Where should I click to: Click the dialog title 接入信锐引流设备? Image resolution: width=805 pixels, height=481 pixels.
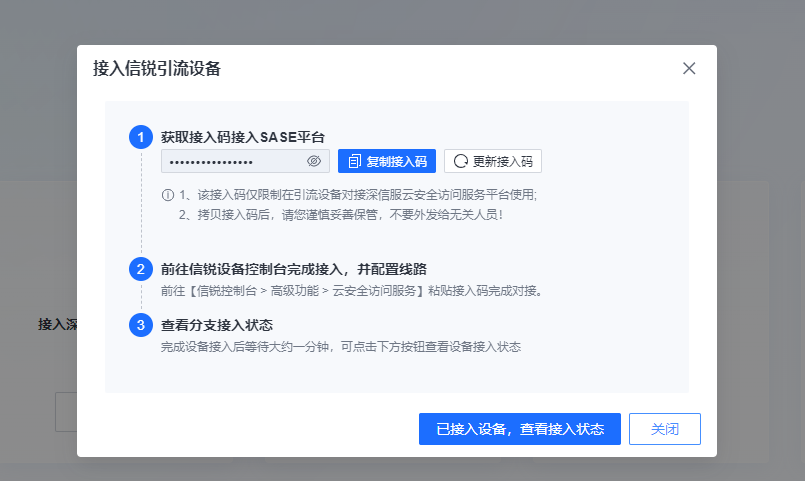coord(157,68)
